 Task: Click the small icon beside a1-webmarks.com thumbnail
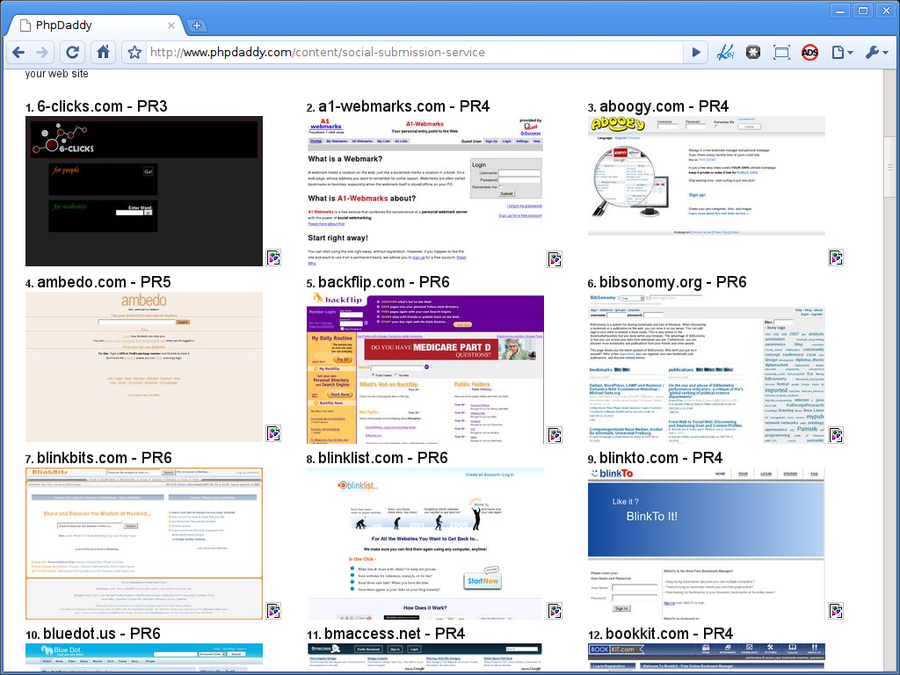coord(554,259)
